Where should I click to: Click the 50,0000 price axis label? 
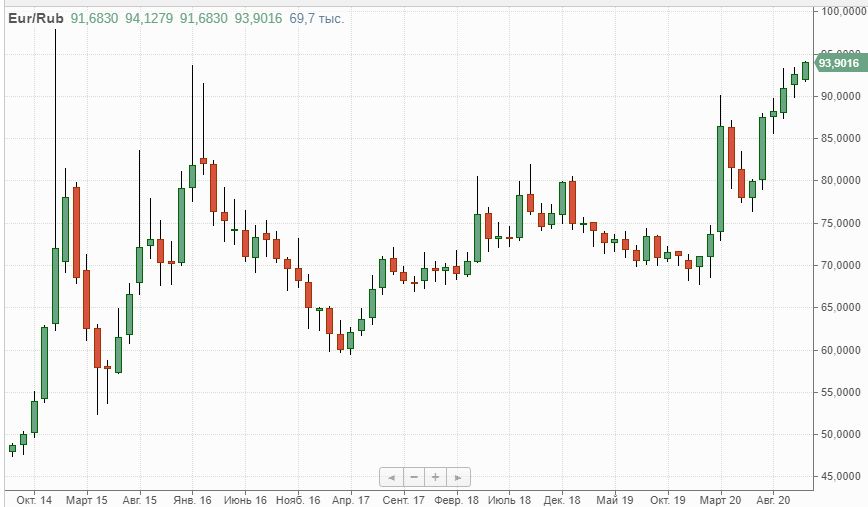[x=840, y=434]
